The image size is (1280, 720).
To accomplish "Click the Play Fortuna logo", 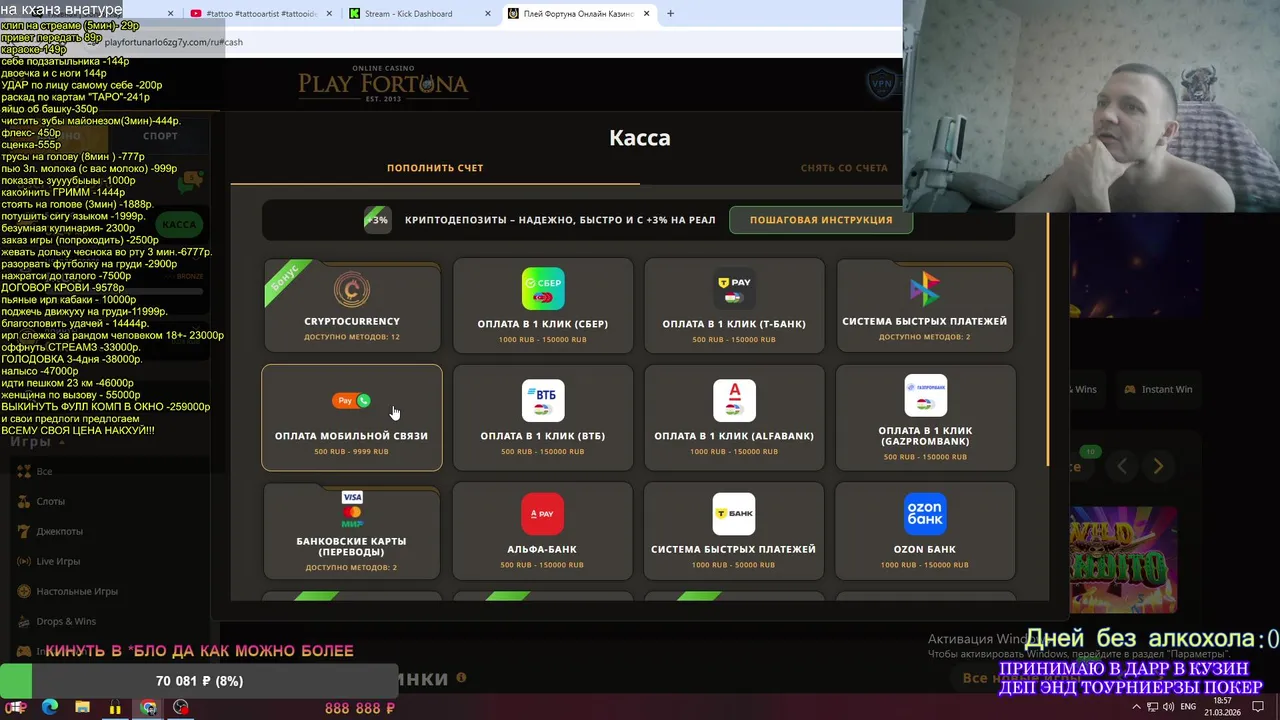I will coord(383,84).
